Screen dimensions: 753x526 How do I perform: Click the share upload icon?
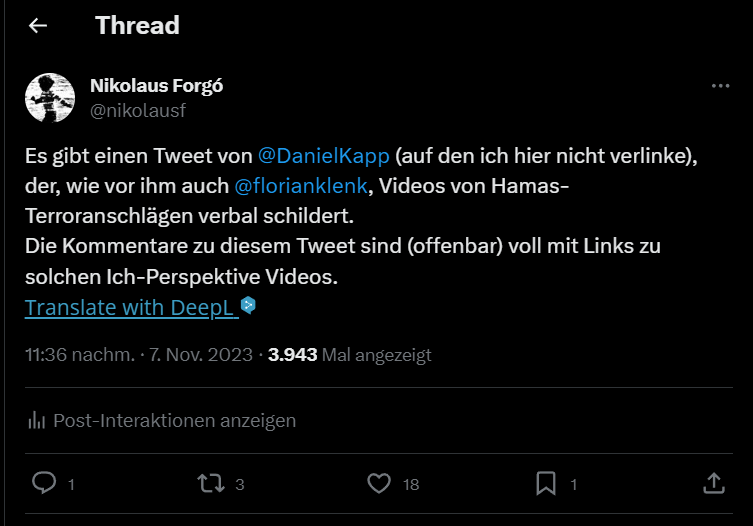[x=713, y=483]
